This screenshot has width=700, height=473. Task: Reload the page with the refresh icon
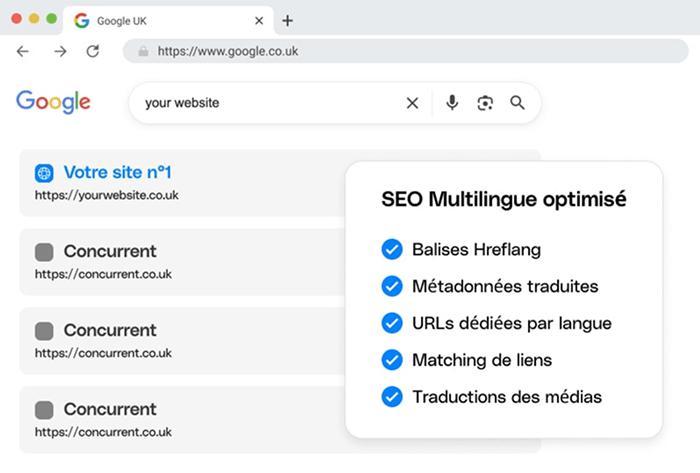[93, 51]
